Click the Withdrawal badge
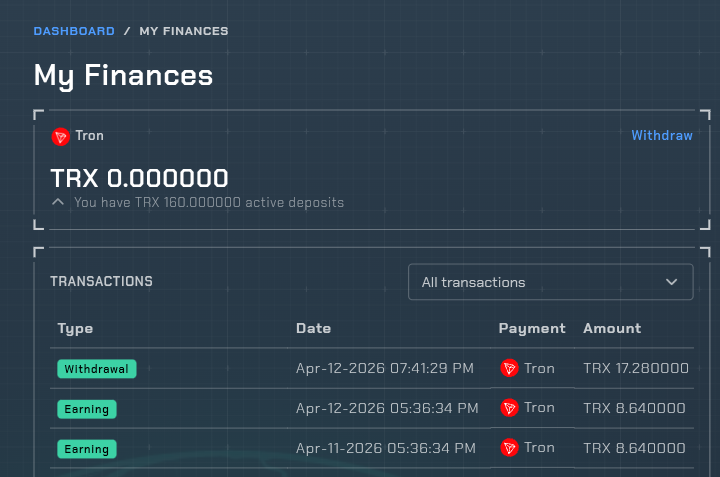This screenshot has width=720, height=477. click(96, 369)
